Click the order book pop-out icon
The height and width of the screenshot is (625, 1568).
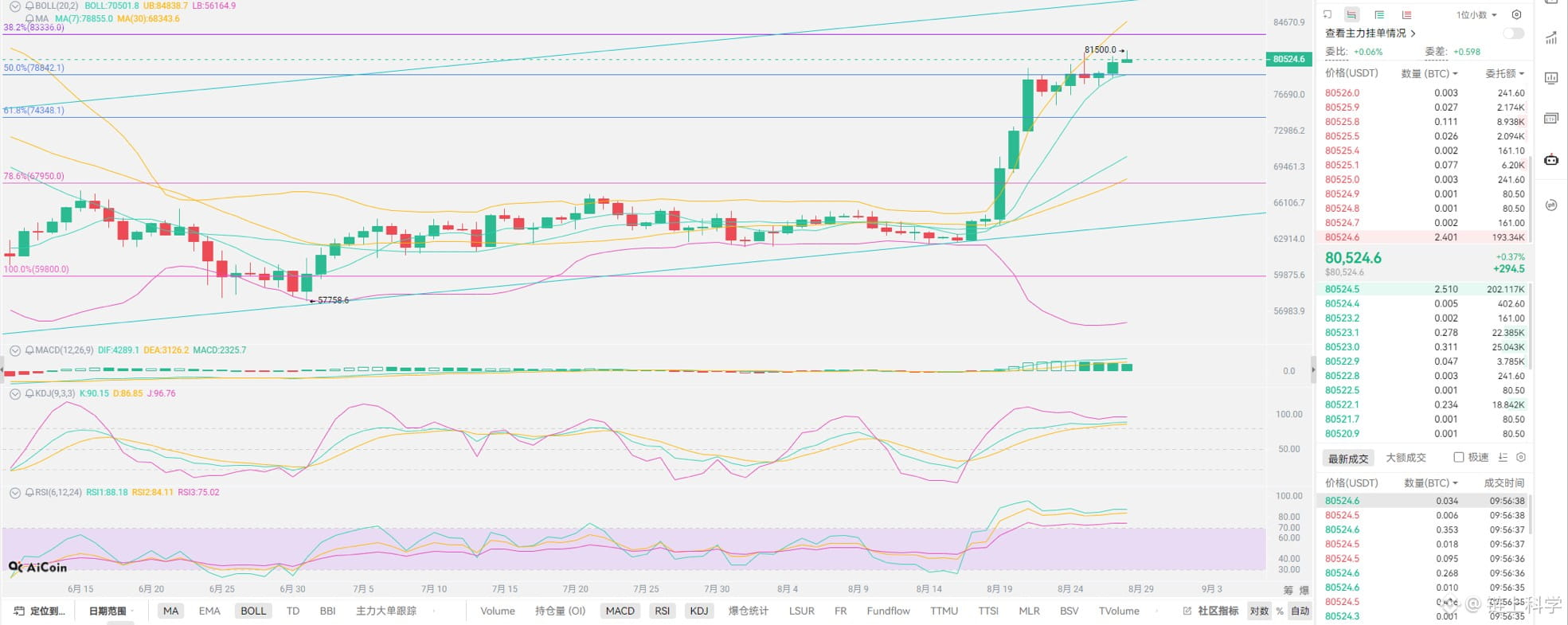click(1328, 14)
